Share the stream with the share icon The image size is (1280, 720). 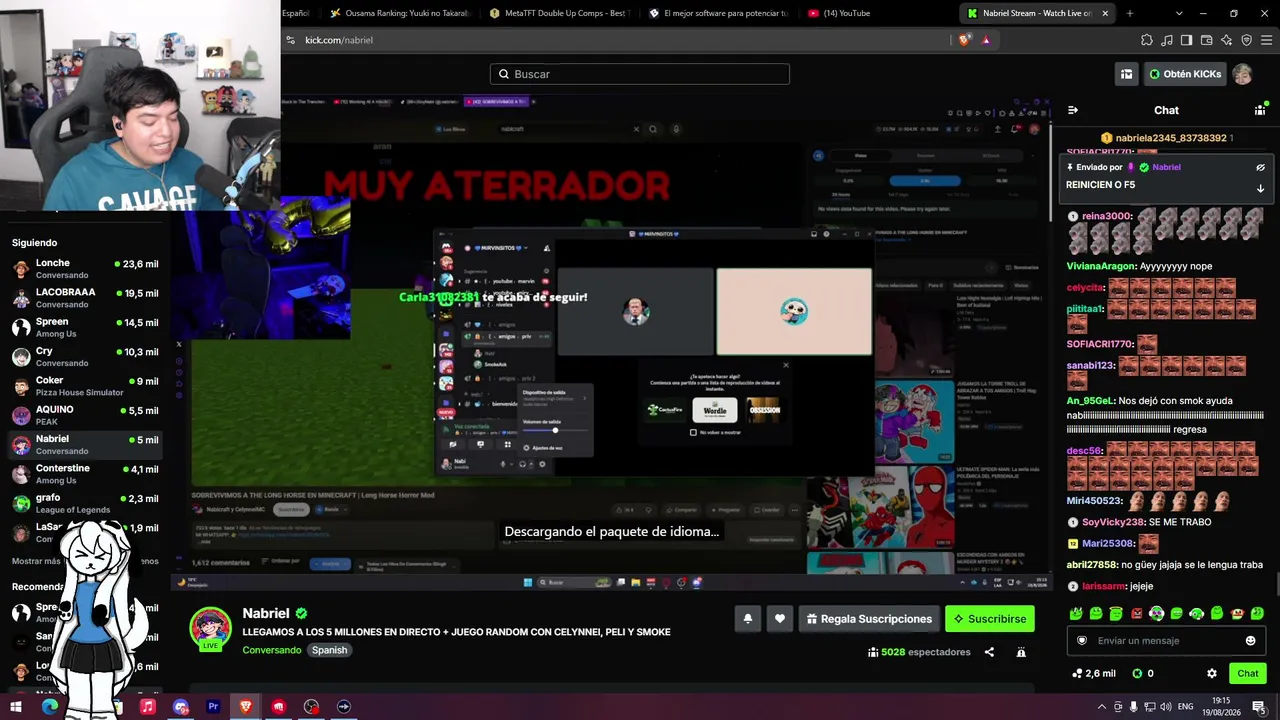[x=989, y=652]
